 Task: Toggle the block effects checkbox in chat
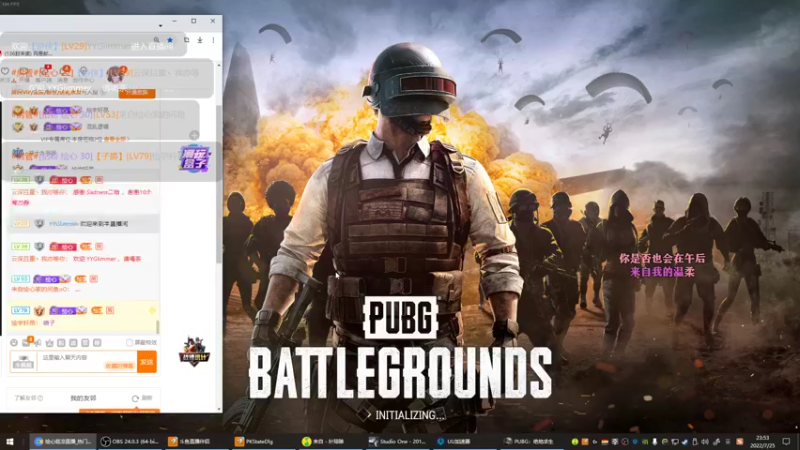pyautogui.click(x=130, y=343)
